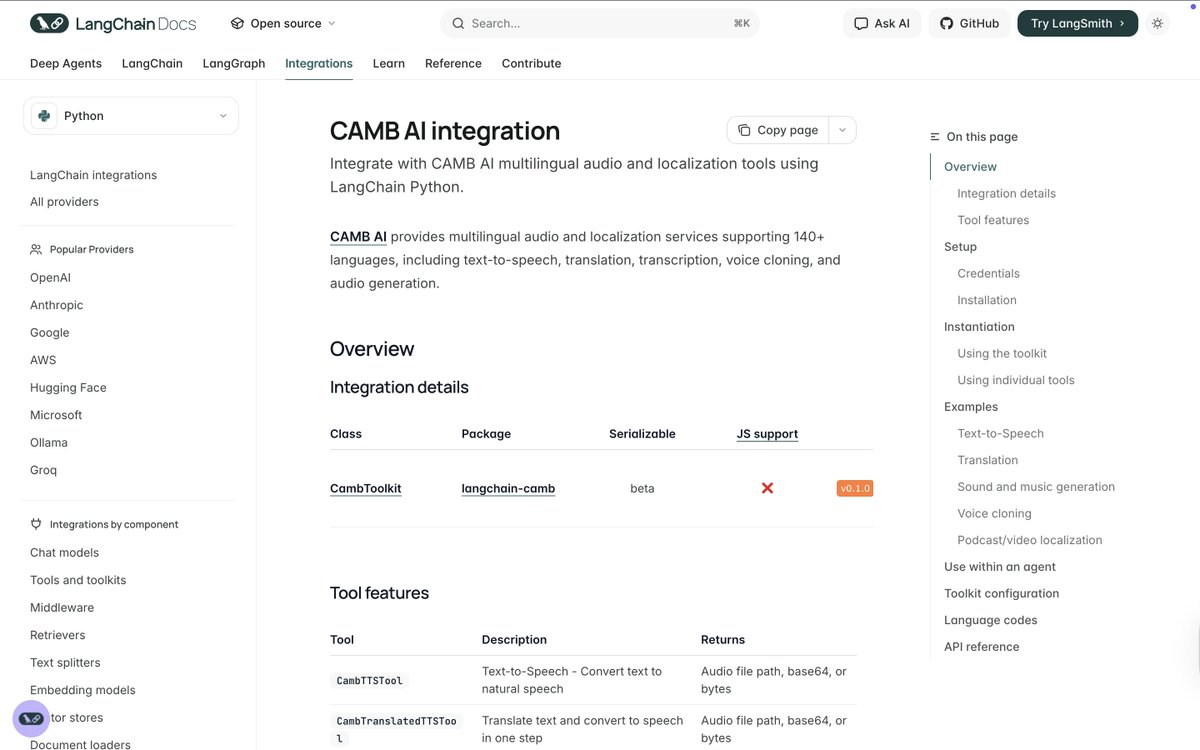Select Ollama provider in sidebar

[x=49, y=443]
